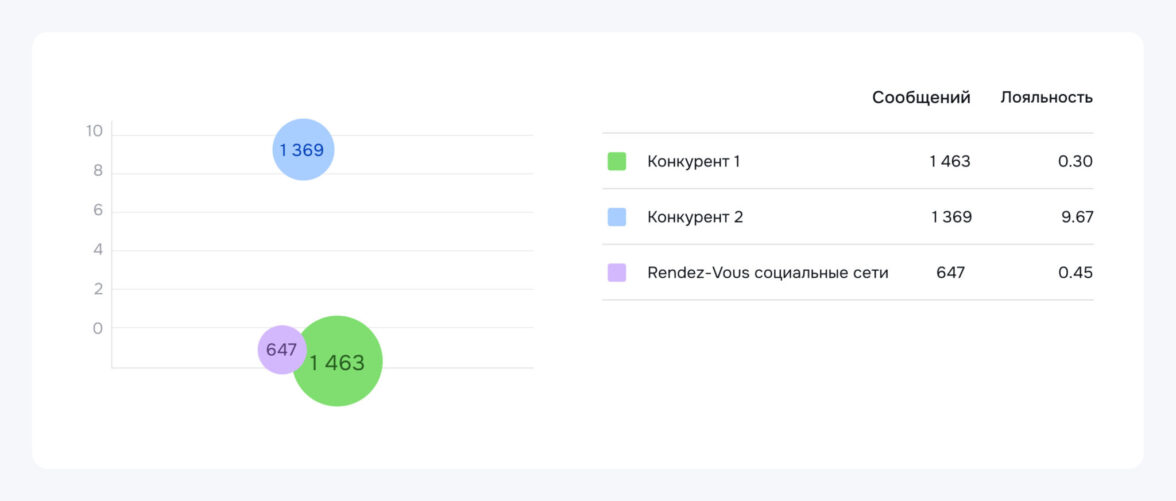Open Rendez-Vous социальные сети row
Image resolution: width=1176 pixels, height=501 pixels.
767,272
